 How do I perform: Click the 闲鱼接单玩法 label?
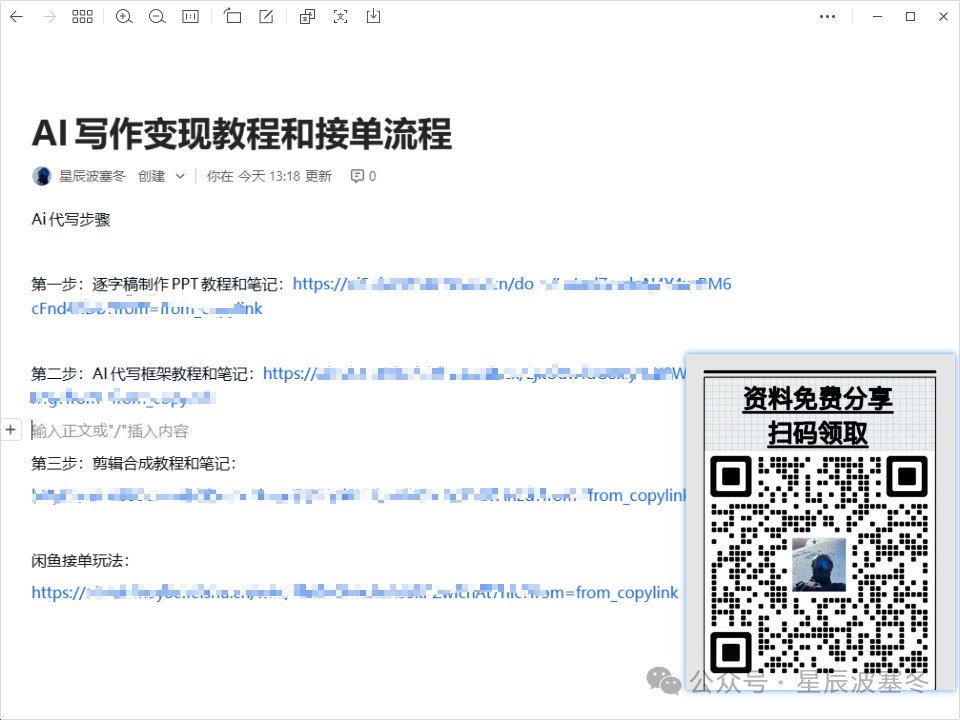pyautogui.click(x=80, y=560)
